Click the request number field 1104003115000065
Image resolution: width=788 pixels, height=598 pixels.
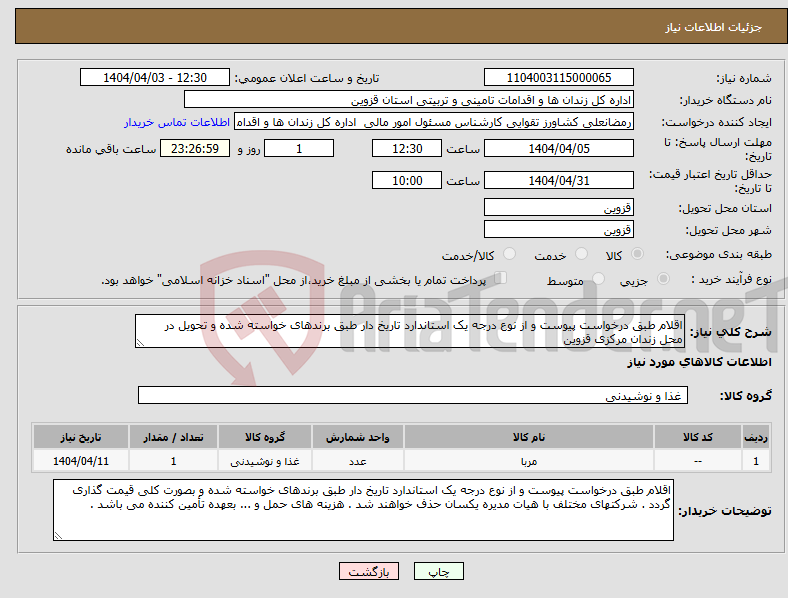pyautogui.click(x=558, y=77)
